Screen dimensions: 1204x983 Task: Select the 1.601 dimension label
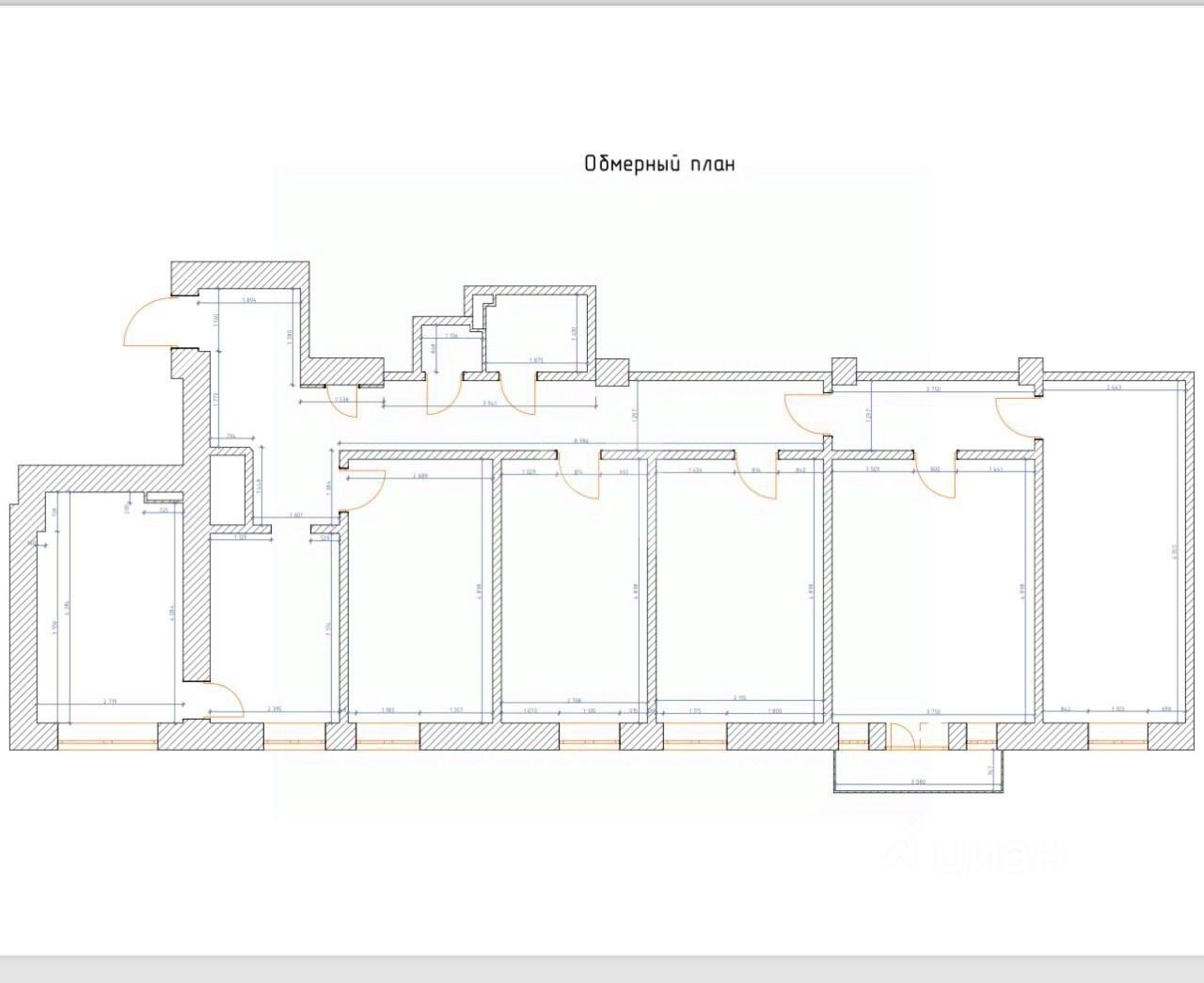click(x=294, y=515)
